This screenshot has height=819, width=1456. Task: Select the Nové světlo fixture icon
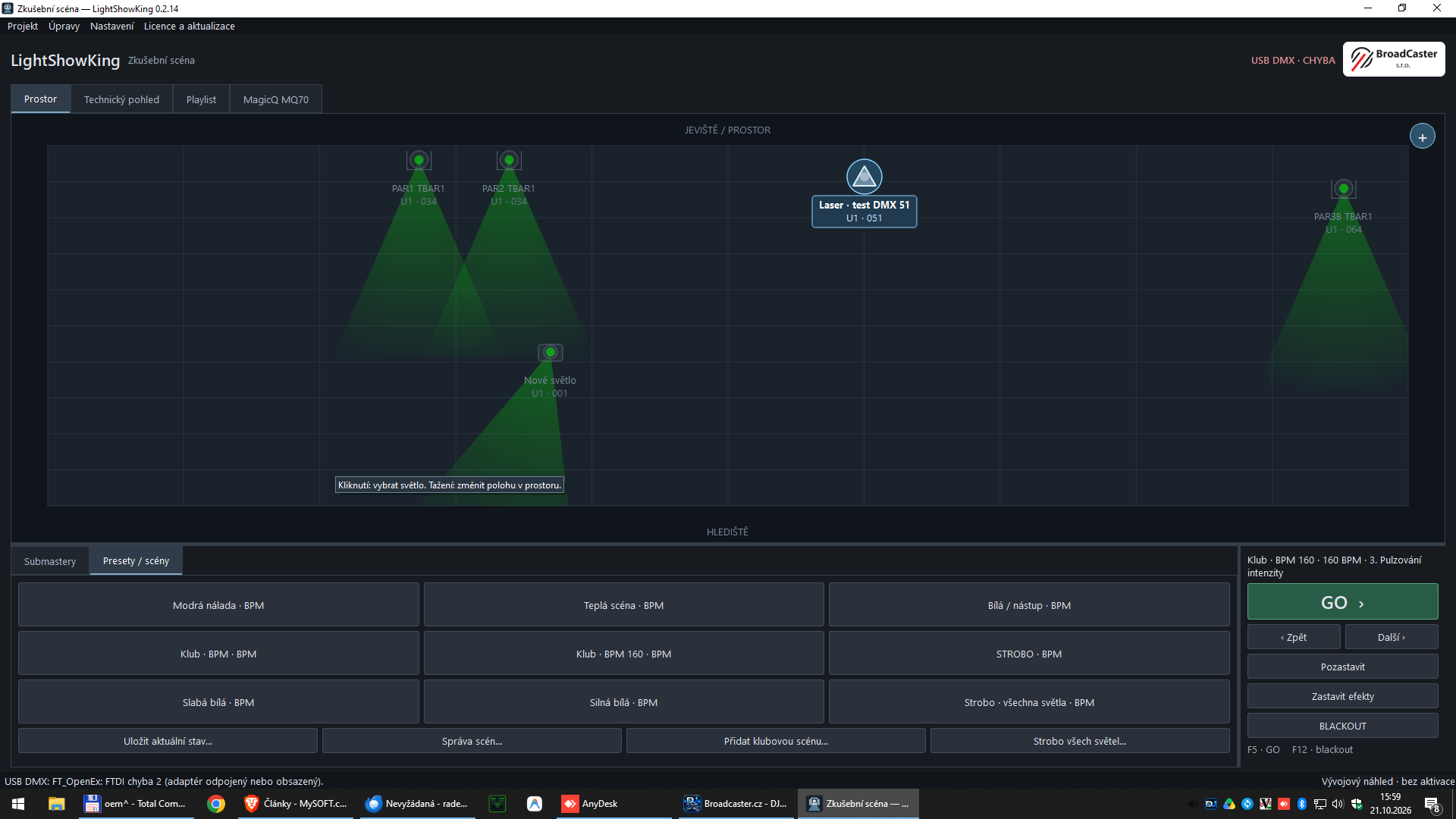coord(550,352)
